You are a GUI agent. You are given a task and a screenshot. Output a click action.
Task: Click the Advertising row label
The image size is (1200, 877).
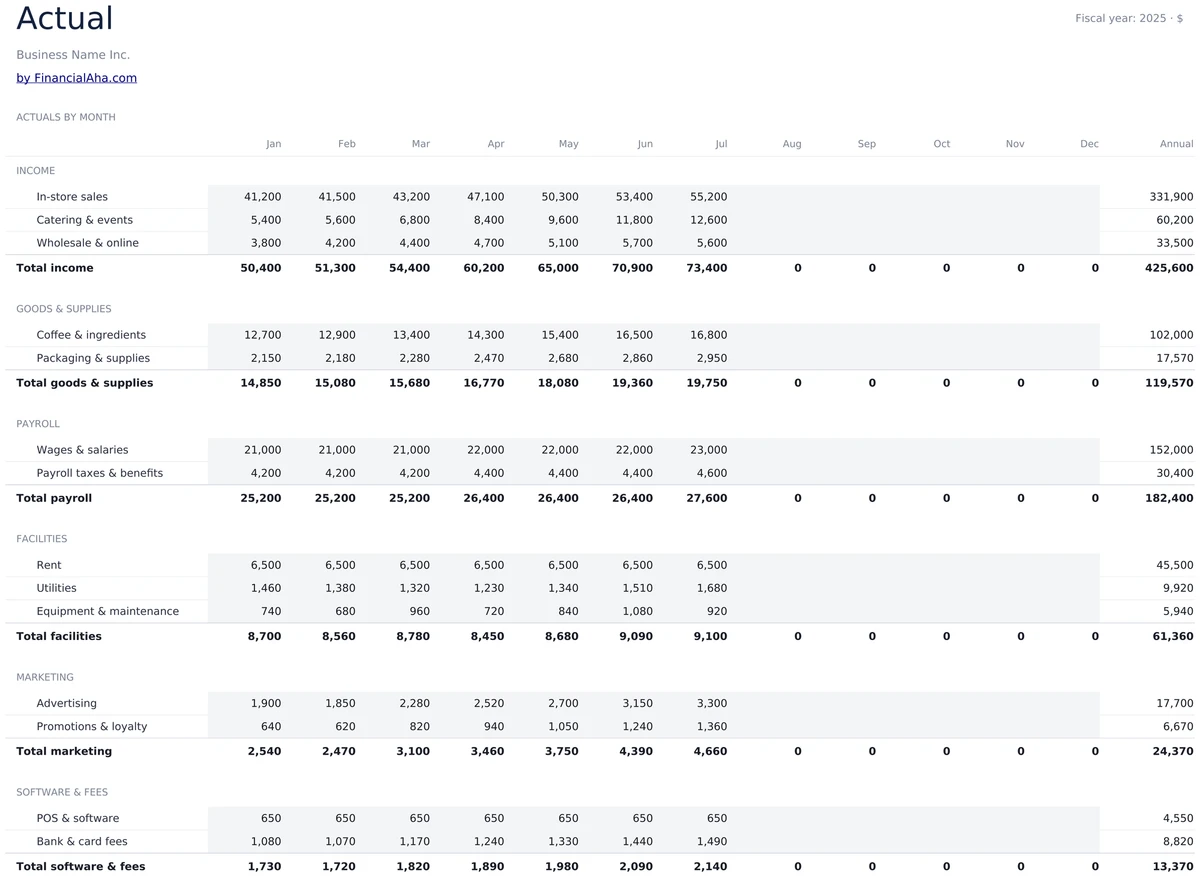click(x=66, y=703)
